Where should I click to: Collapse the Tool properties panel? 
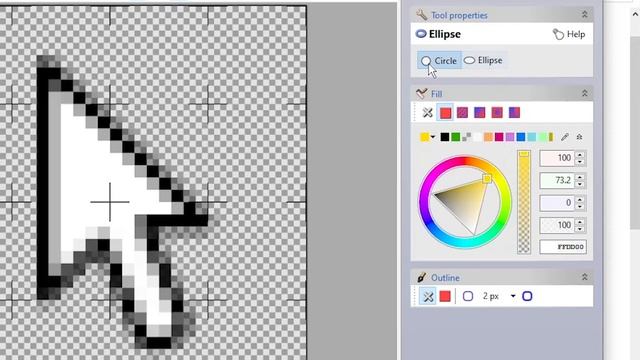point(584,15)
